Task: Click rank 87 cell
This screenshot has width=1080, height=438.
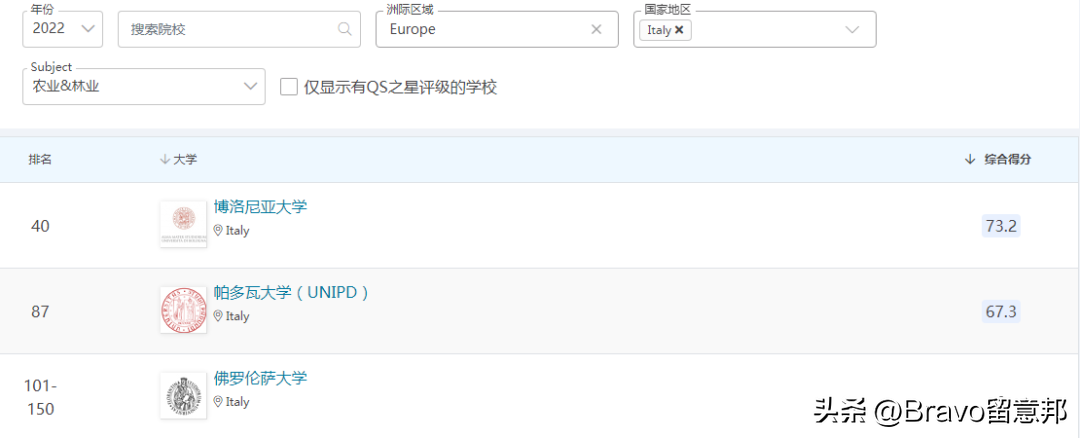Action: 40,311
